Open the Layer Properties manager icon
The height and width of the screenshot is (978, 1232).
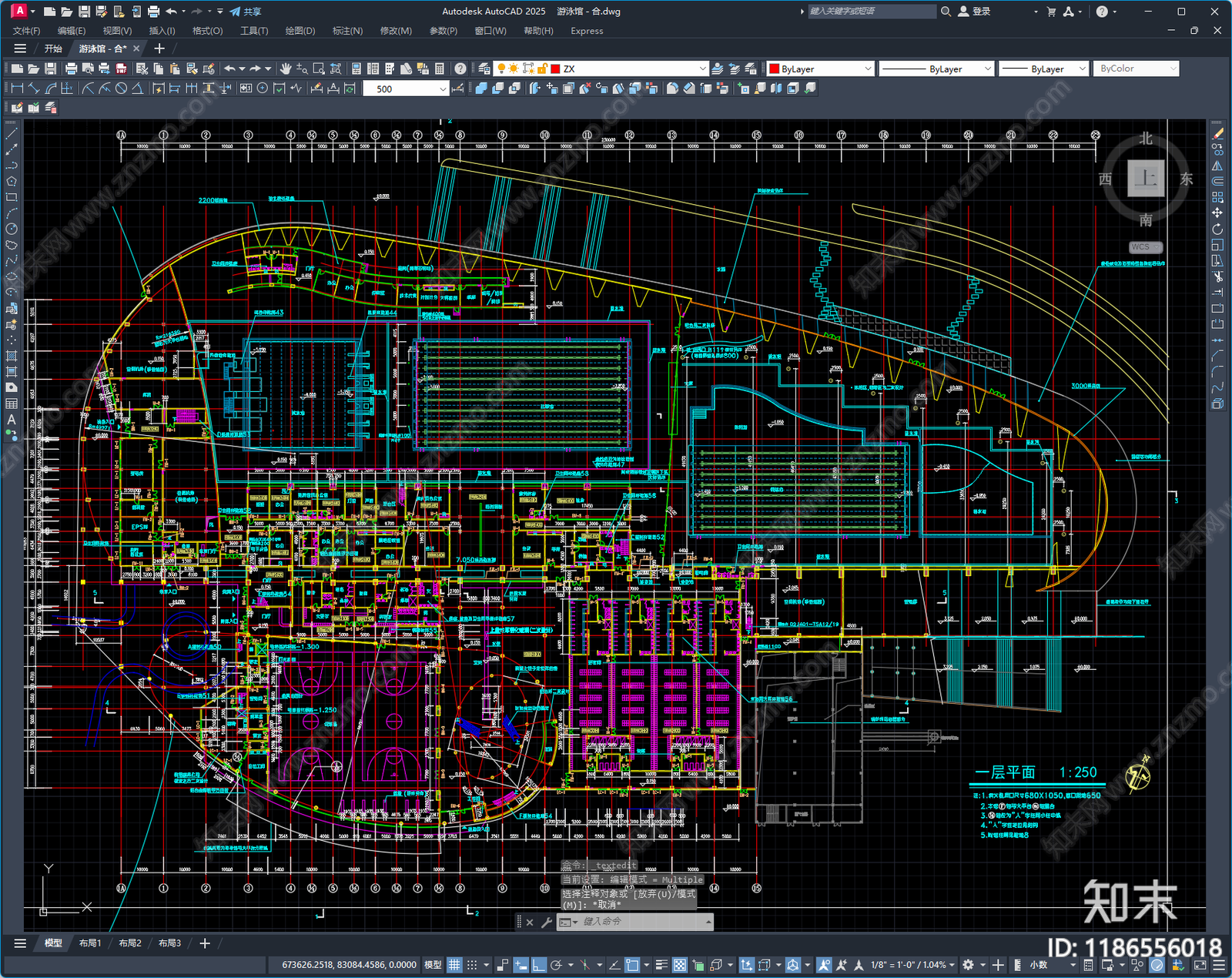pyautogui.click(x=484, y=69)
